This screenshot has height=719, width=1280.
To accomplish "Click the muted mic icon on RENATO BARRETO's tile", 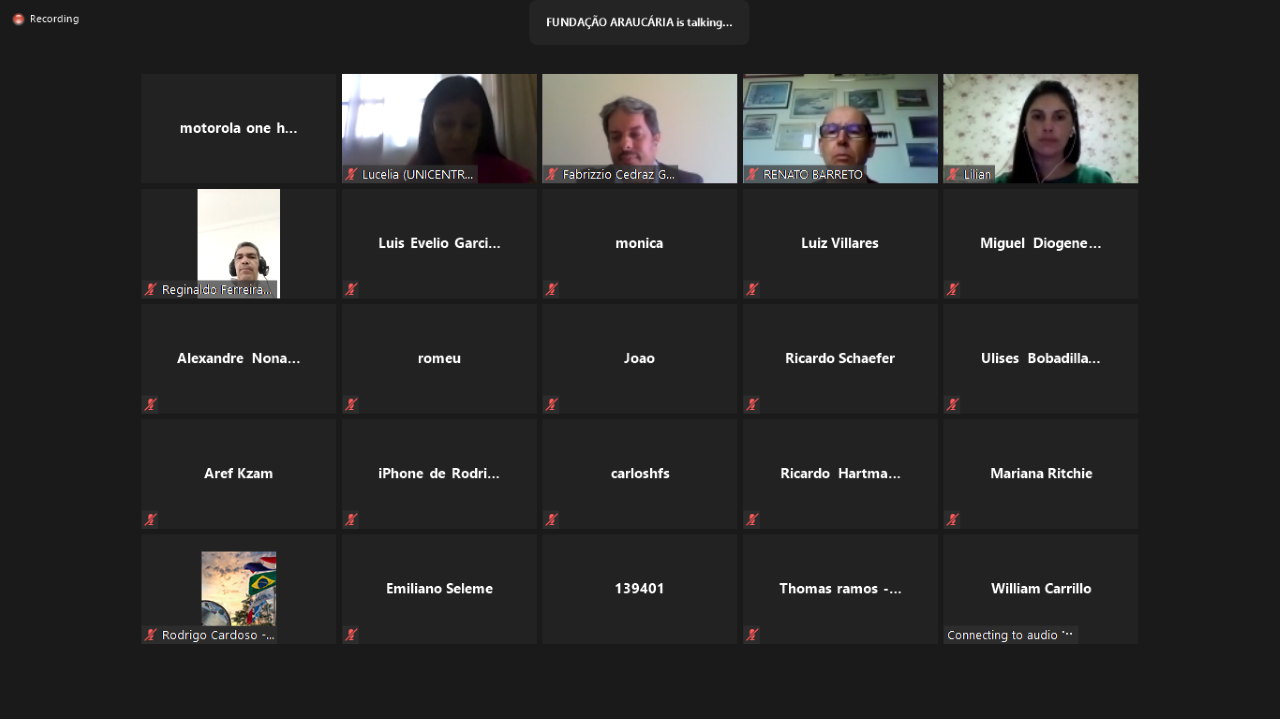I will click(x=752, y=174).
